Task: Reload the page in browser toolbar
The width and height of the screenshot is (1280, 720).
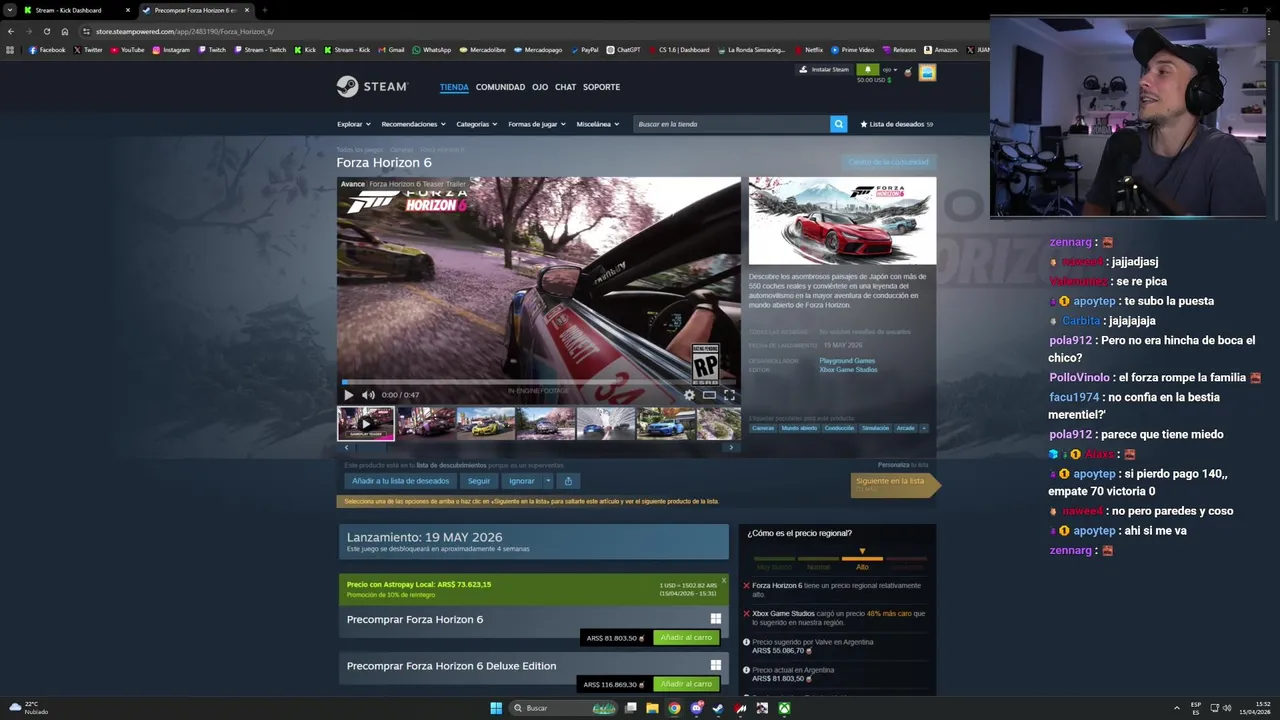Action: click(46, 31)
